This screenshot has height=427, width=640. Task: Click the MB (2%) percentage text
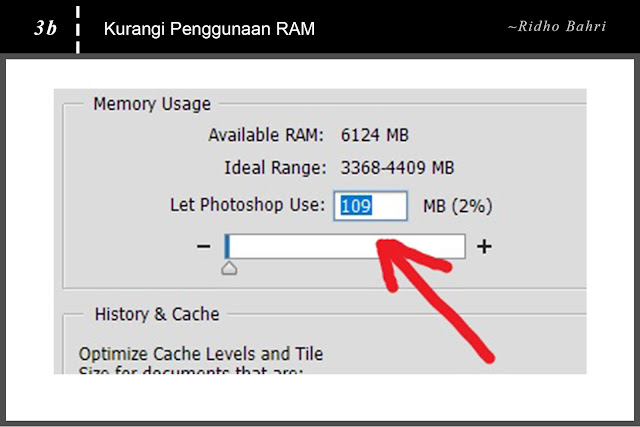pyautogui.click(x=458, y=206)
